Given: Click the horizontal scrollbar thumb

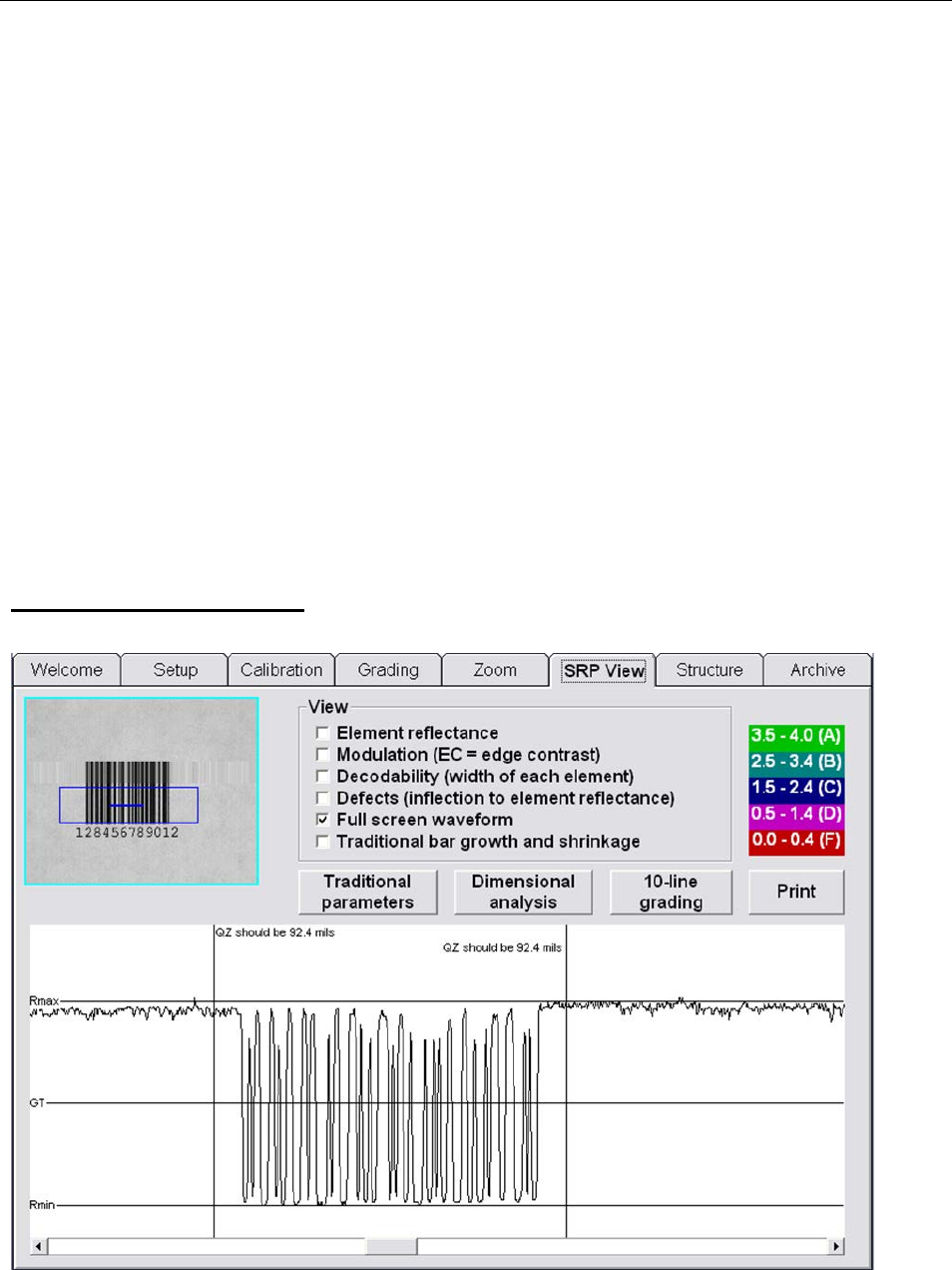Looking at the screenshot, I should pyautogui.click(x=391, y=1246).
